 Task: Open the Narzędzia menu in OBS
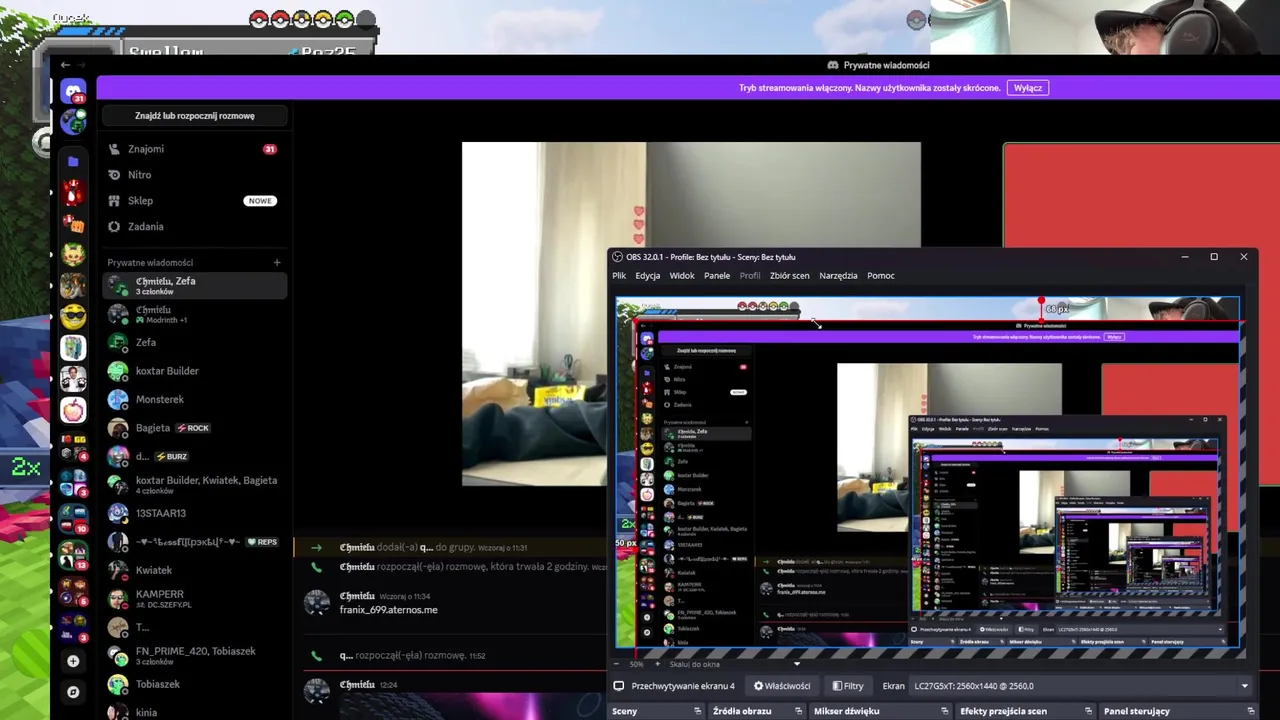point(838,276)
